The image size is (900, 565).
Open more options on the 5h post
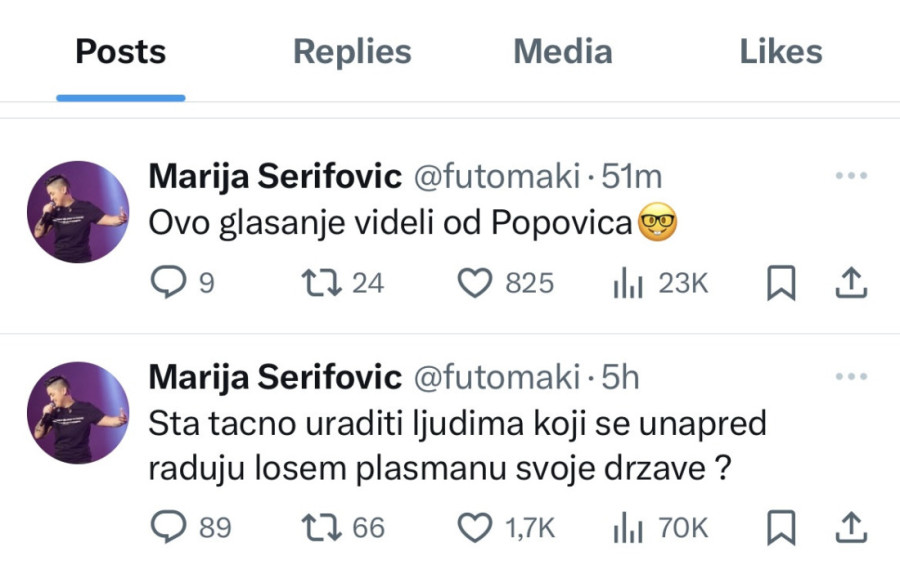click(x=850, y=377)
